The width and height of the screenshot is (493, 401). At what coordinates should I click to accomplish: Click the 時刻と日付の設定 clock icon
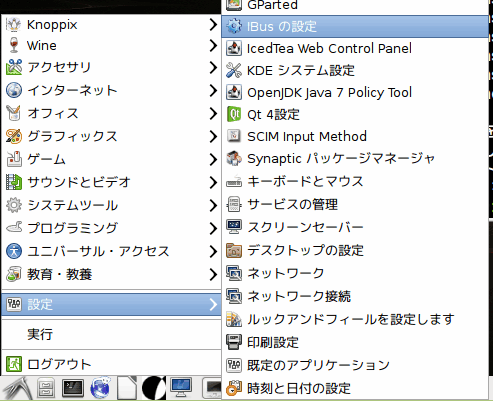click(x=234, y=388)
